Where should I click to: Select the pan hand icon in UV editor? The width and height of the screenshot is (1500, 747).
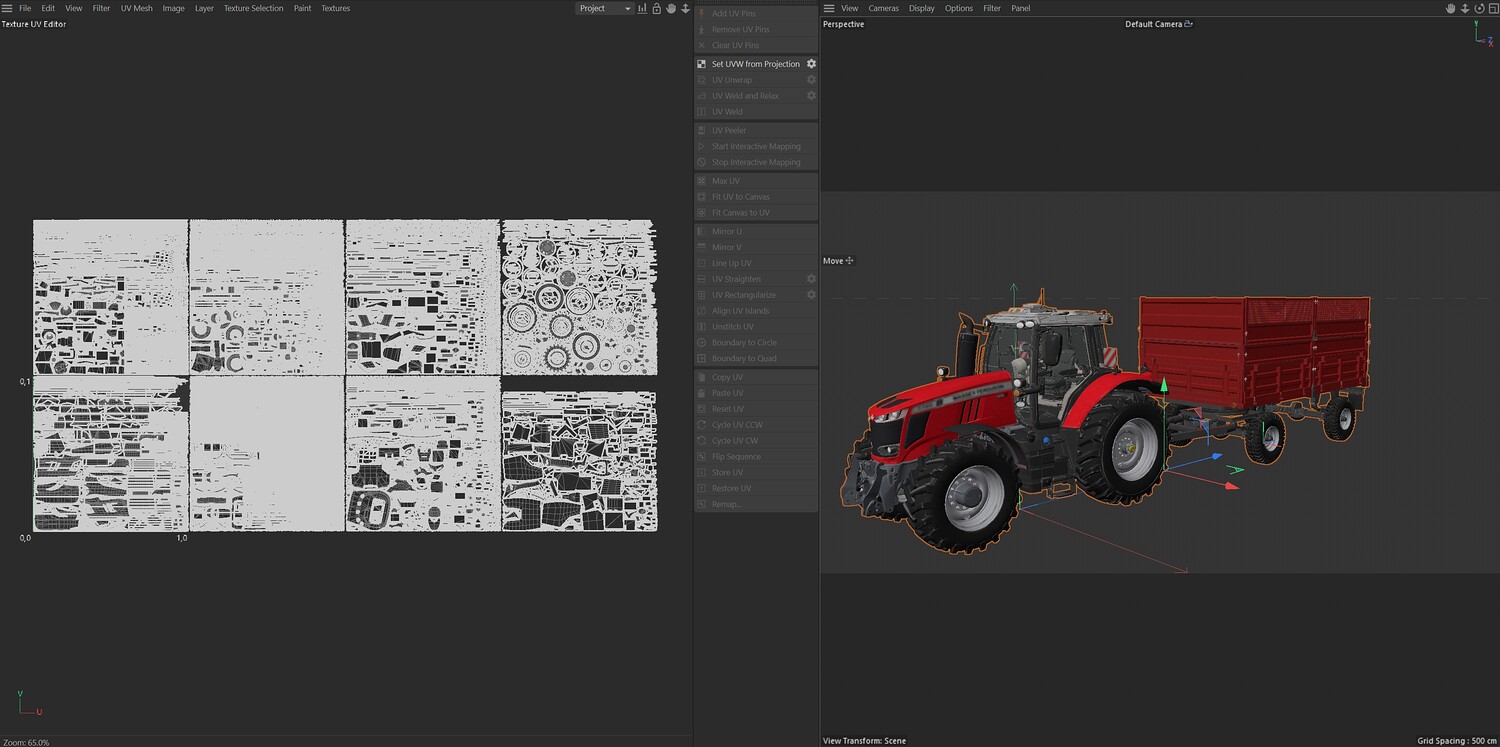[671, 8]
